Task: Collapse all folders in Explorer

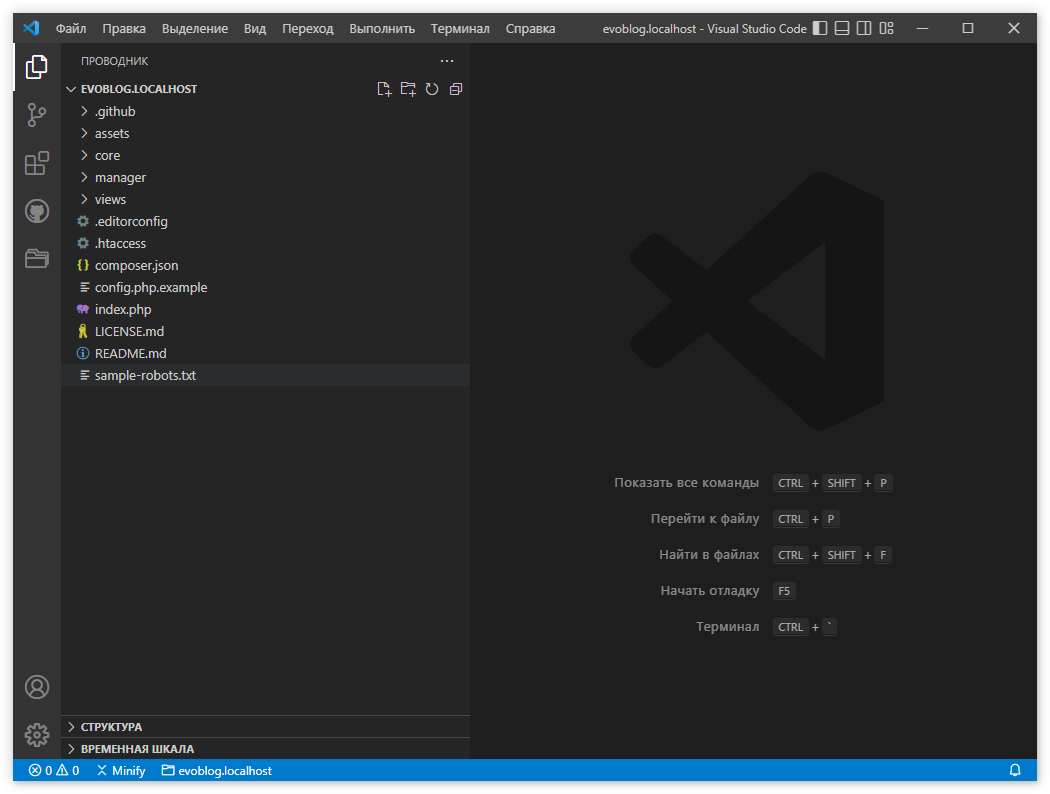Action: [455, 88]
